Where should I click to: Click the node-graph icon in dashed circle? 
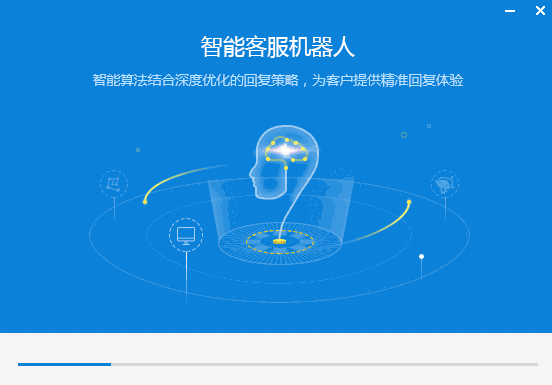tap(114, 184)
